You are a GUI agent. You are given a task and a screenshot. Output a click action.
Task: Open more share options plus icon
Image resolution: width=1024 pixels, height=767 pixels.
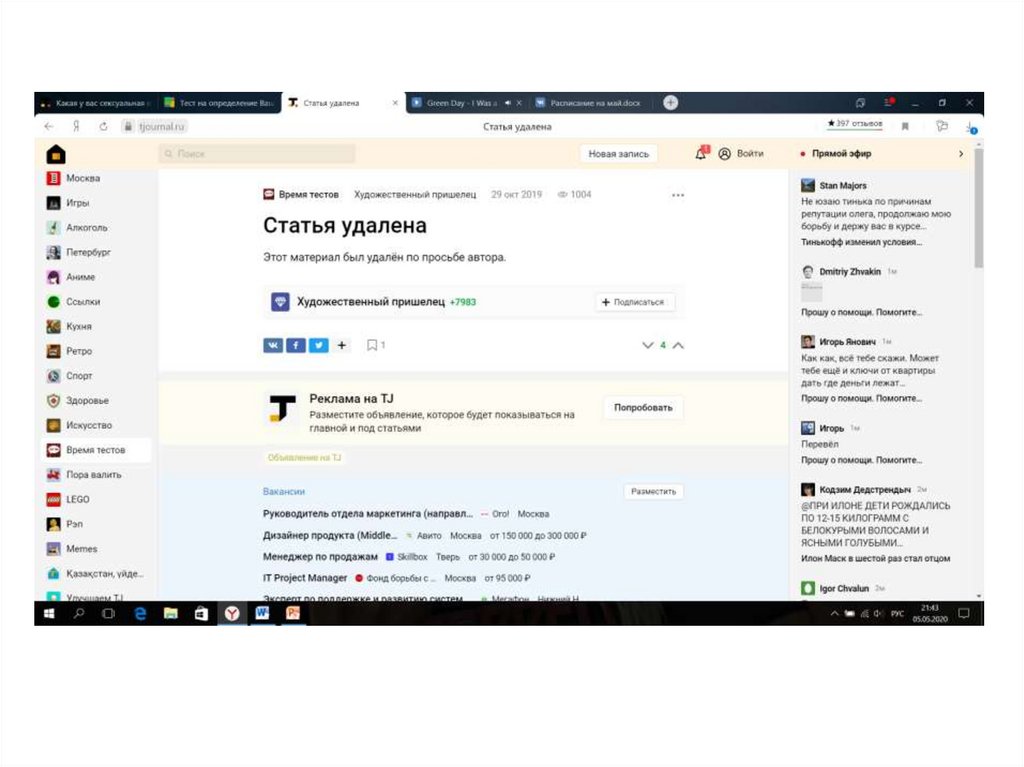(342, 345)
